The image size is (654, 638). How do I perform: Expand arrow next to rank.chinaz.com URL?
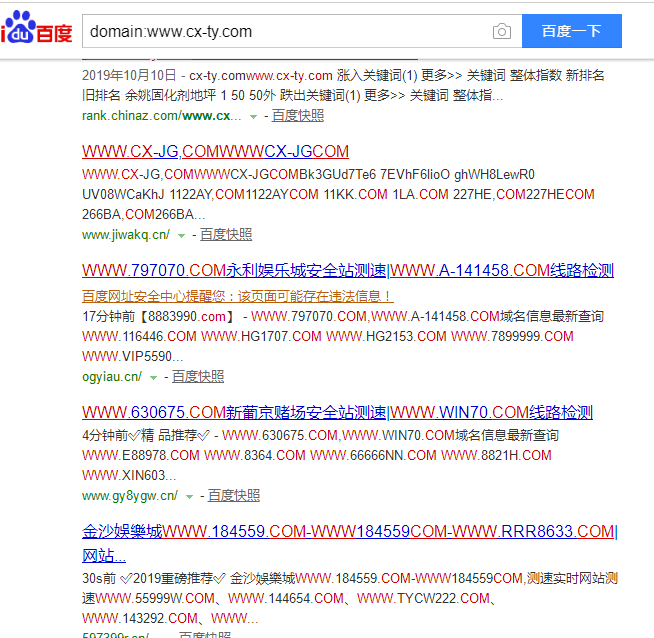[253, 117]
